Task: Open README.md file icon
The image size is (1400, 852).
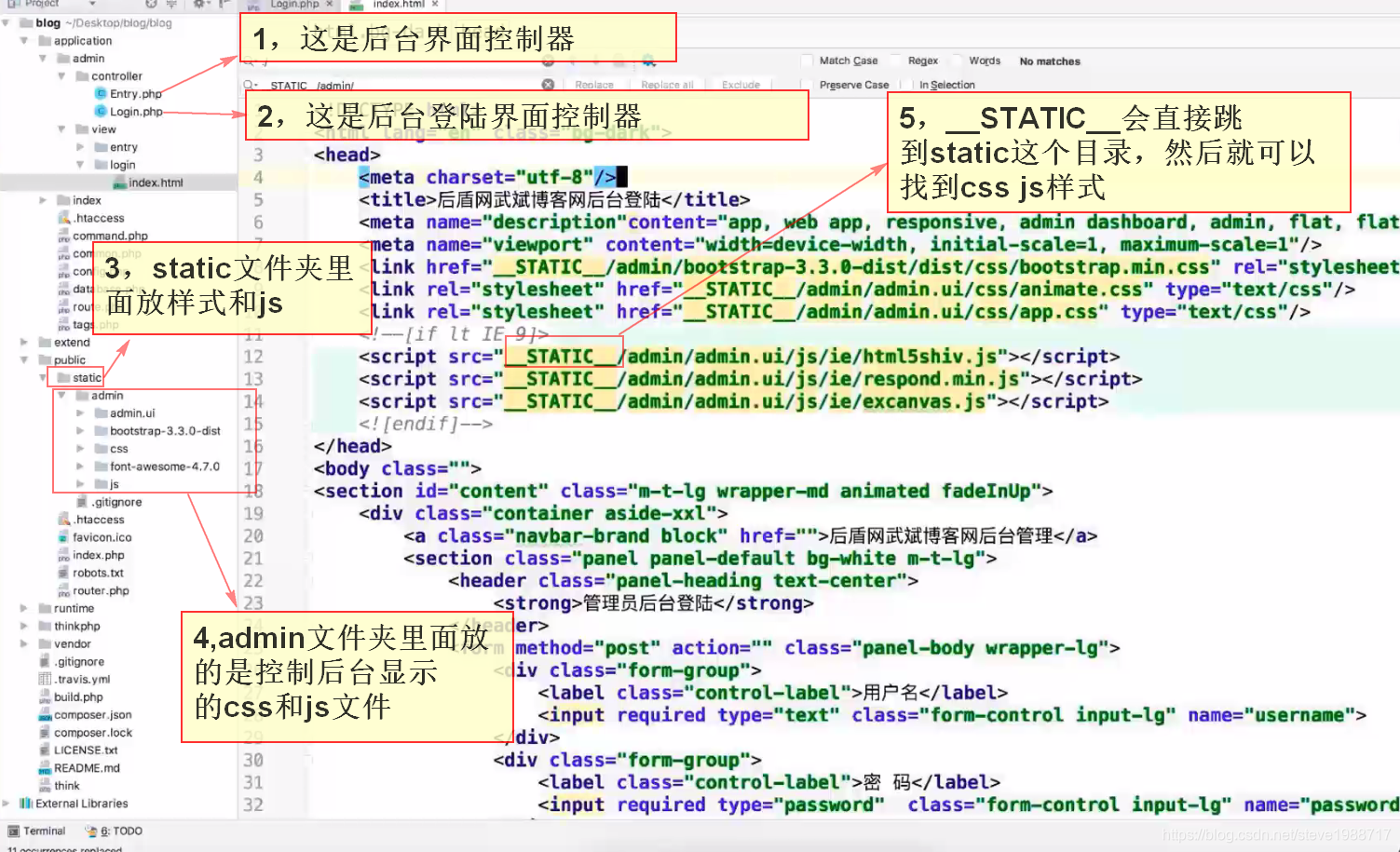Action: tap(45, 768)
